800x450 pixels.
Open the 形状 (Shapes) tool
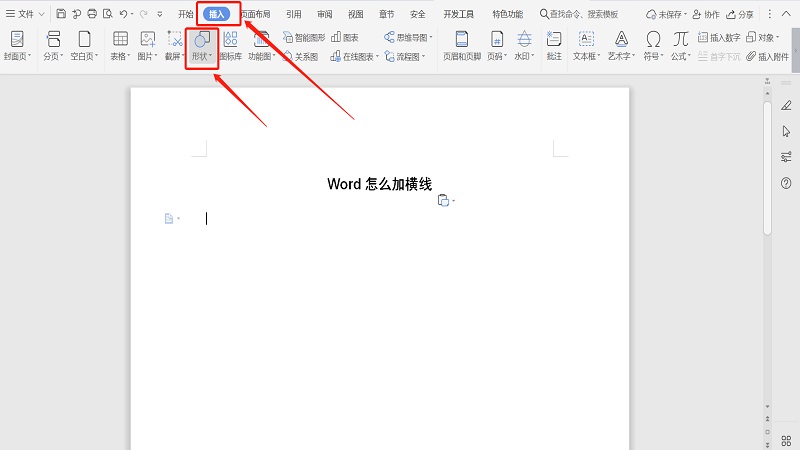pos(201,45)
